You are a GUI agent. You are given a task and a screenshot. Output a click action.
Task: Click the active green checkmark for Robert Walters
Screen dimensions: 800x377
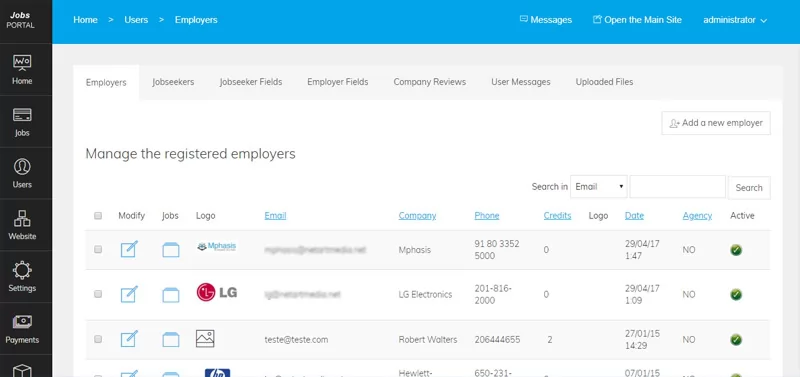coord(736,340)
